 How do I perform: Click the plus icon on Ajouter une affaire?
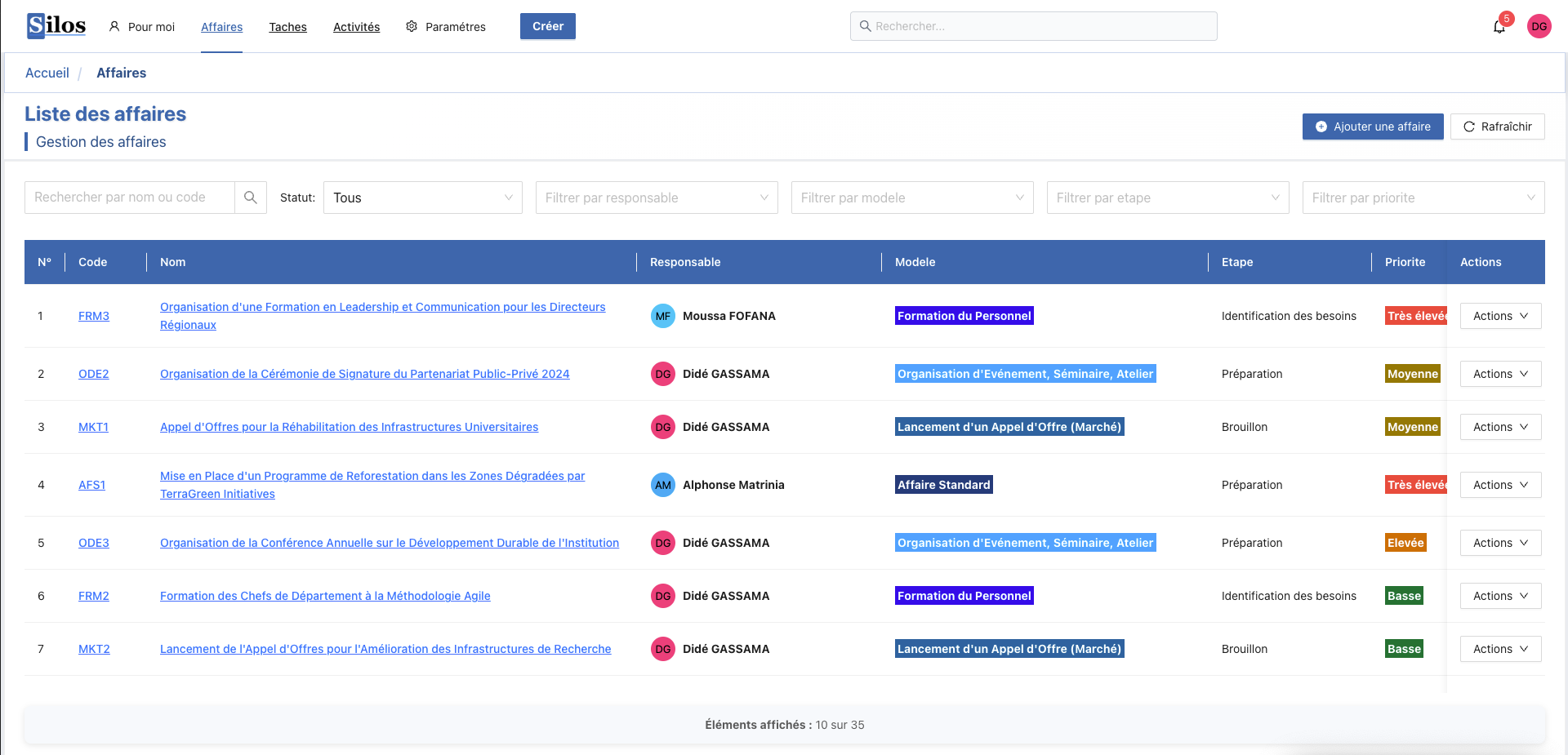(x=1323, y=127)
